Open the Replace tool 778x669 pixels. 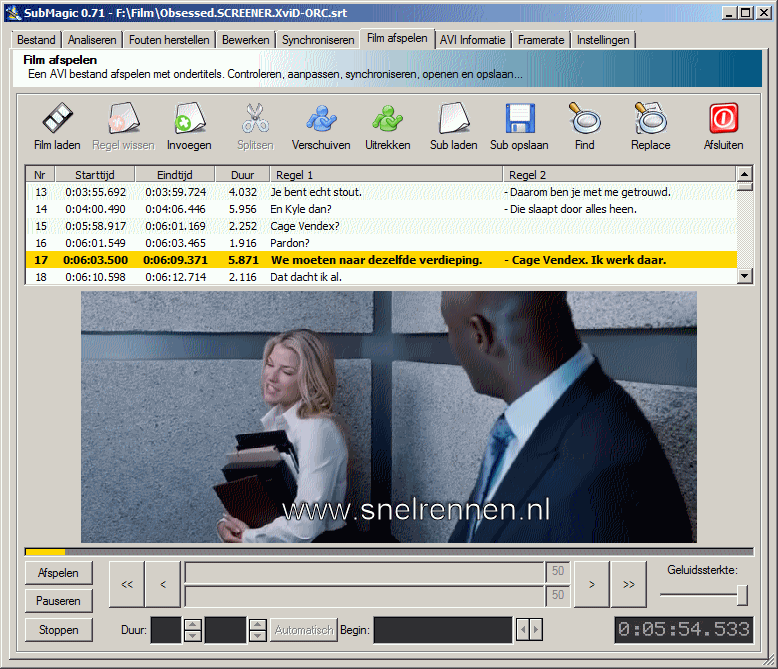[x=650, y=118]
